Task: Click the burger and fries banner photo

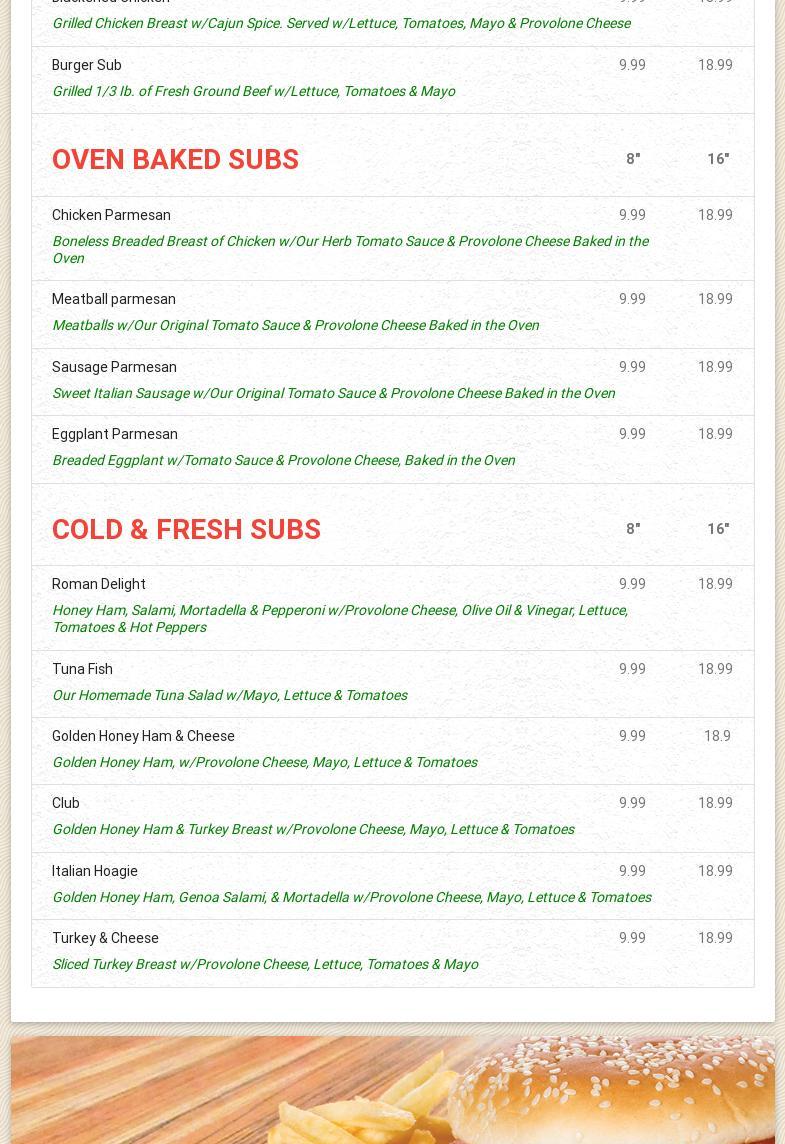Action: pyautogui.click(x=392, y=1089)
